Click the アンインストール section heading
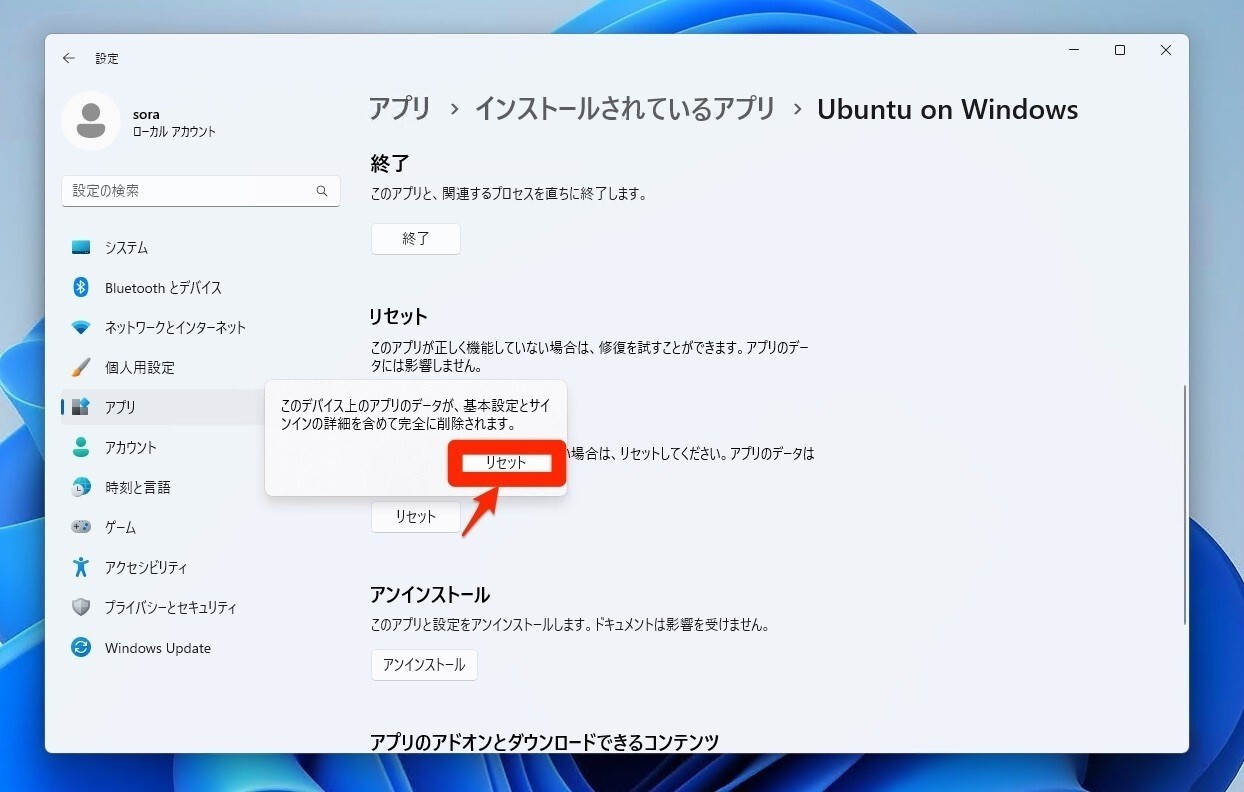Viewport: 1244px width, 792px height. click(x=430, y=595)
